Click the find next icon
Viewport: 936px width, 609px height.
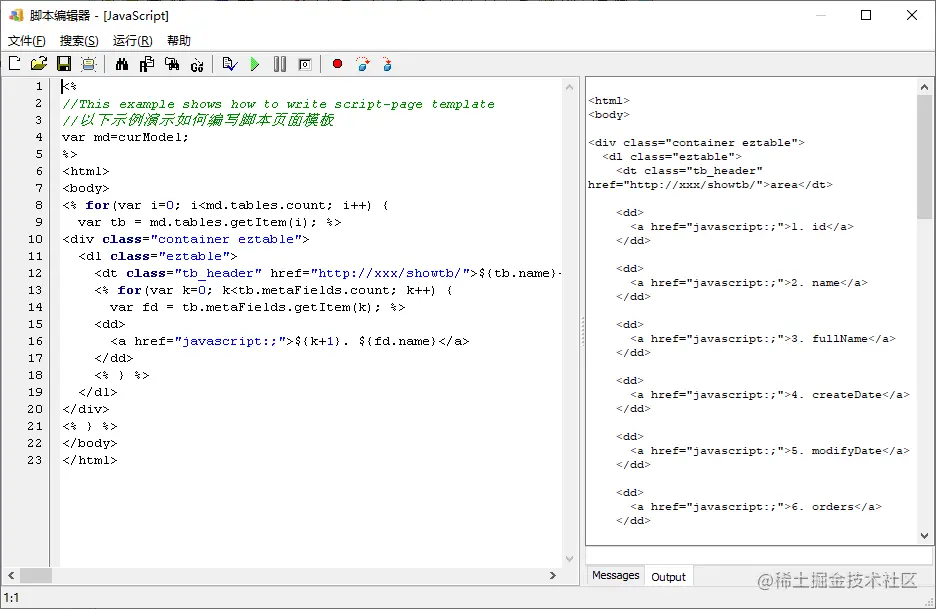[x=172, y=64]
